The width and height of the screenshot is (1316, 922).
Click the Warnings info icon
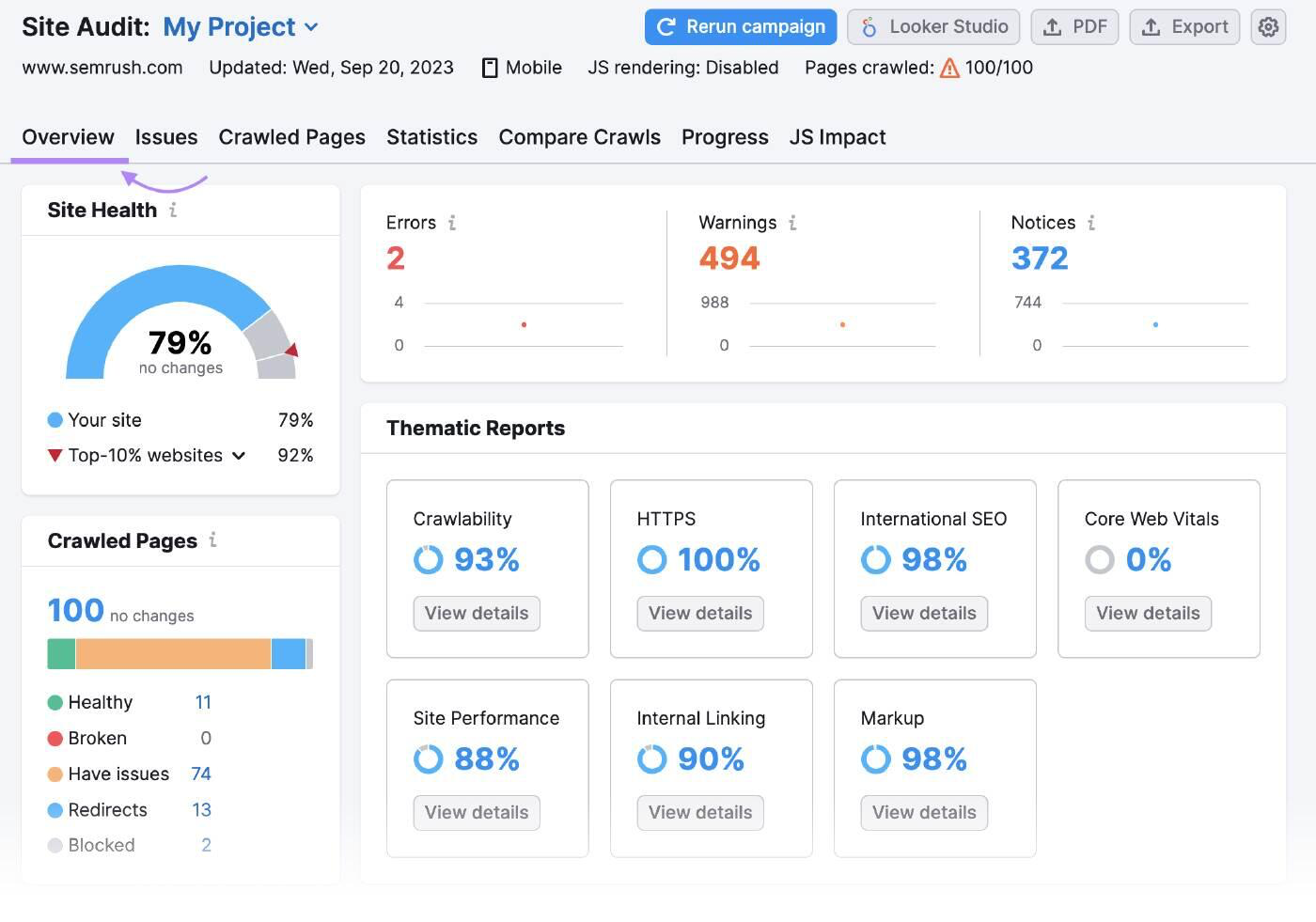pyautogui.click(x=792, y=223)
